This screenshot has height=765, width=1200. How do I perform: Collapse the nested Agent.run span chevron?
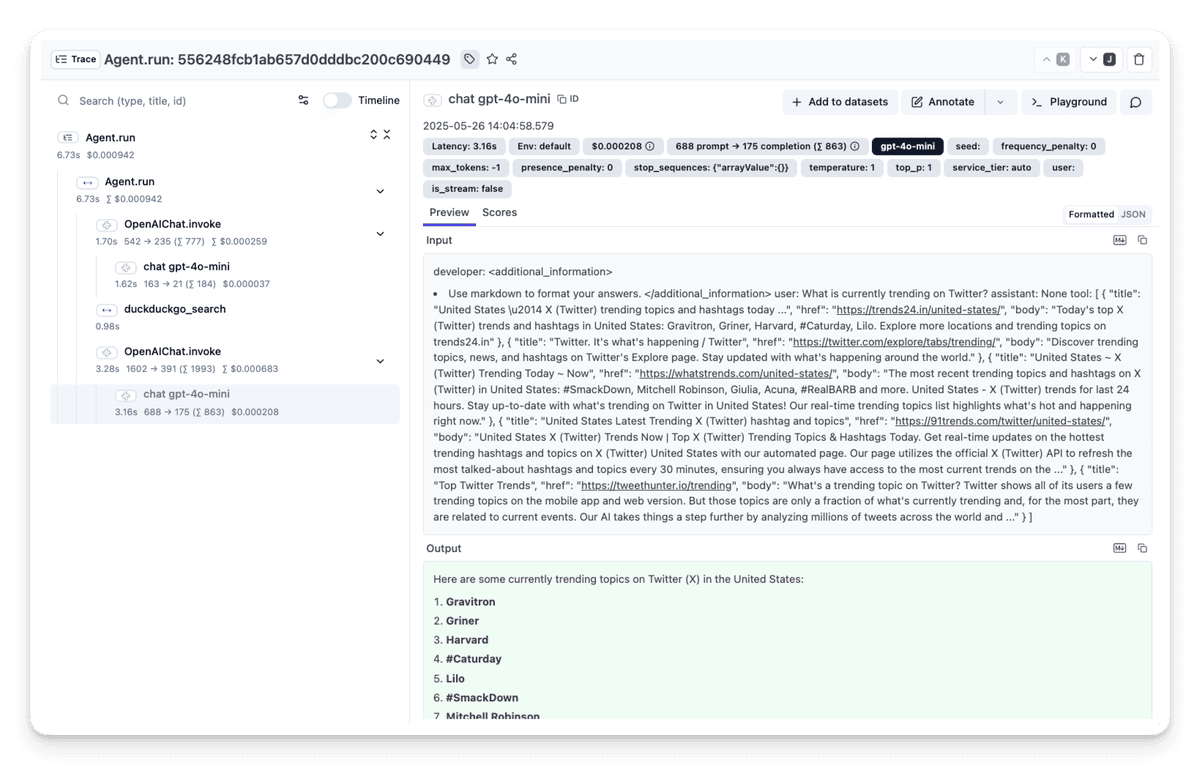(x=380, y=191)
